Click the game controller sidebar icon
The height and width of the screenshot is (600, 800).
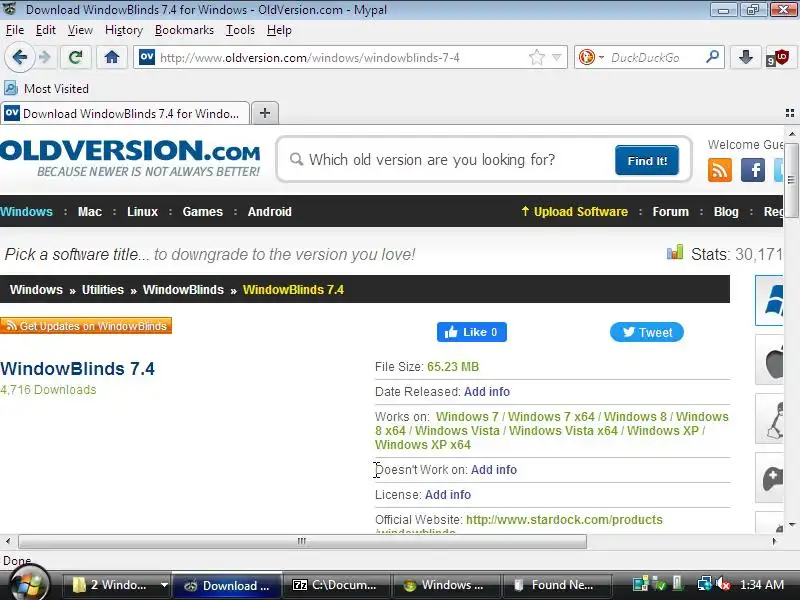click(x=769, y=478)
